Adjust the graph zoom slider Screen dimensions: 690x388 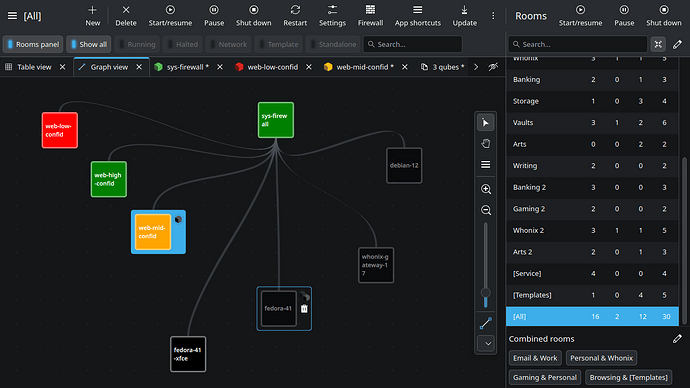click(x=486, y=265)
